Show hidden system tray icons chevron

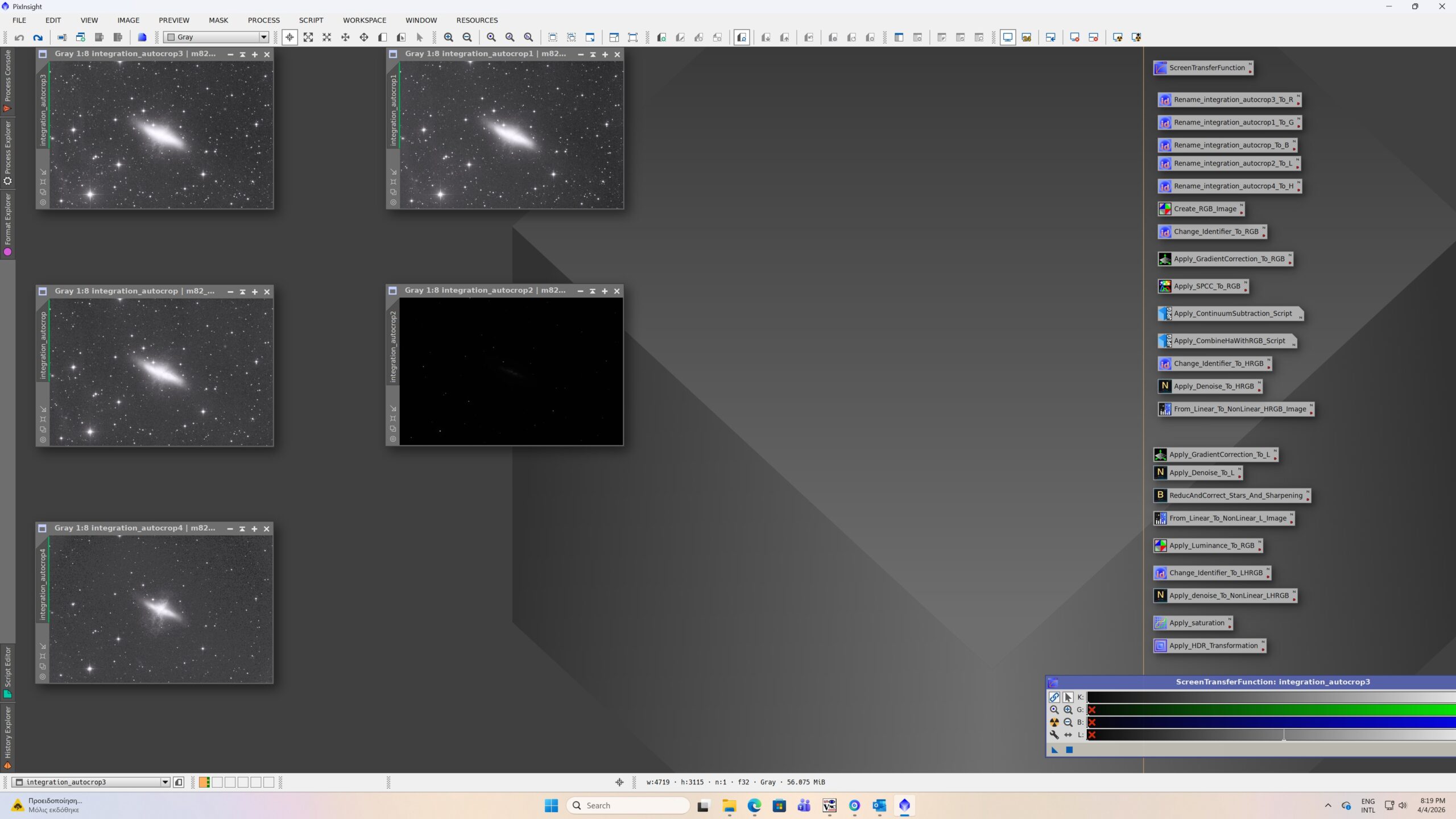coord(1328,805)
